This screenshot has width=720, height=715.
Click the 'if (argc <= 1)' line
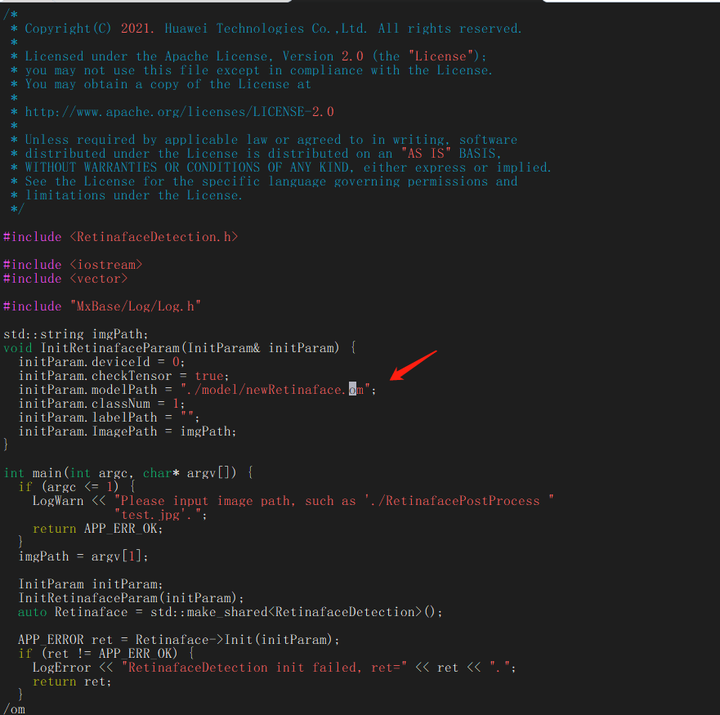(77, 487)
